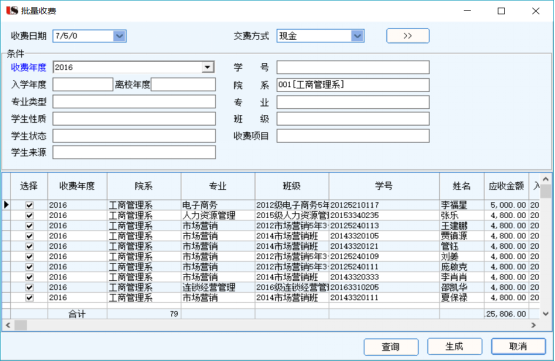Select student number 20125210117
The height and width of the screenshot is (361, 555).
click(x=384, y=205)
